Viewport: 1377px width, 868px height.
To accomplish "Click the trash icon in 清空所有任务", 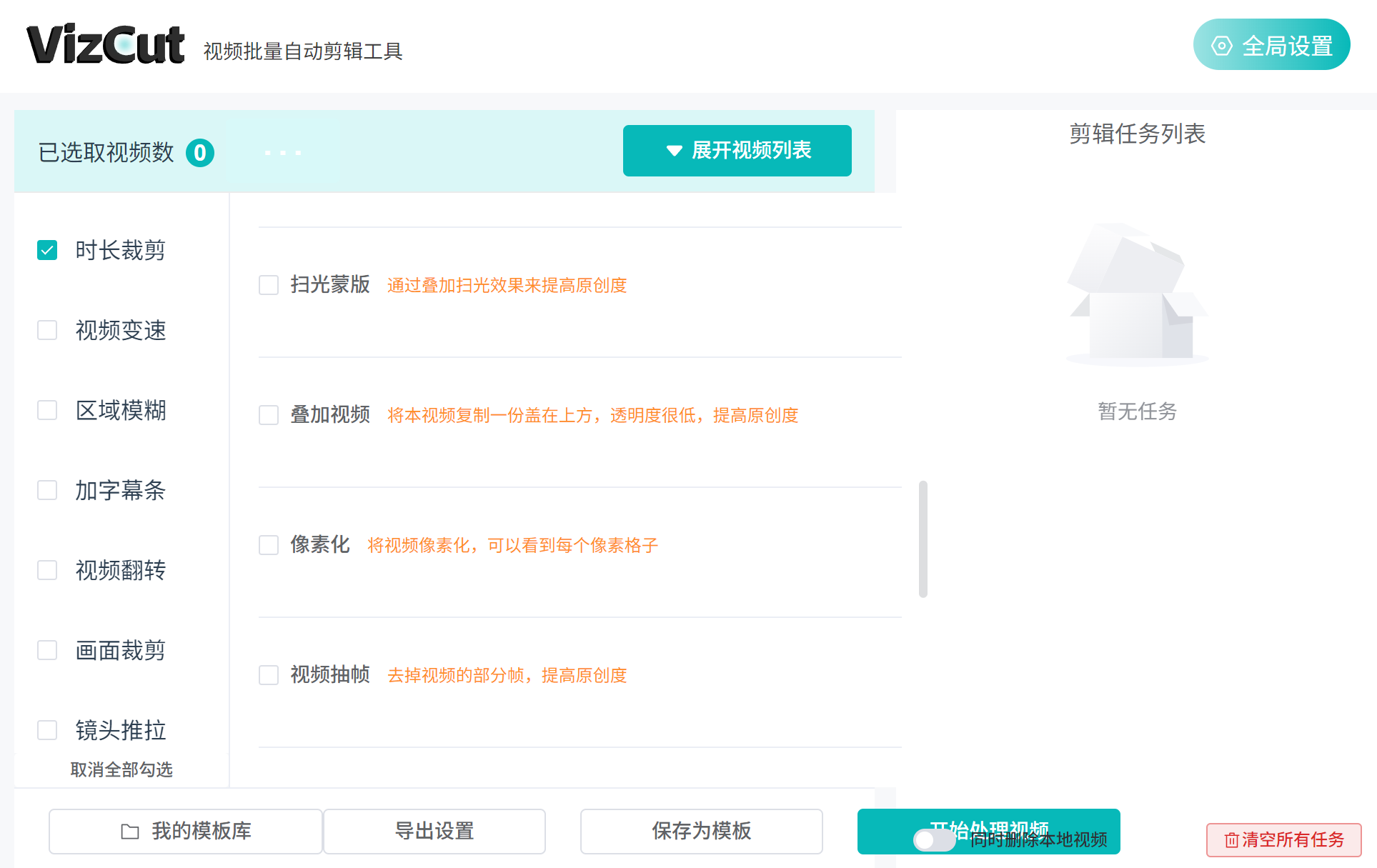I will pyautogui.click(x=1231, y=840).
